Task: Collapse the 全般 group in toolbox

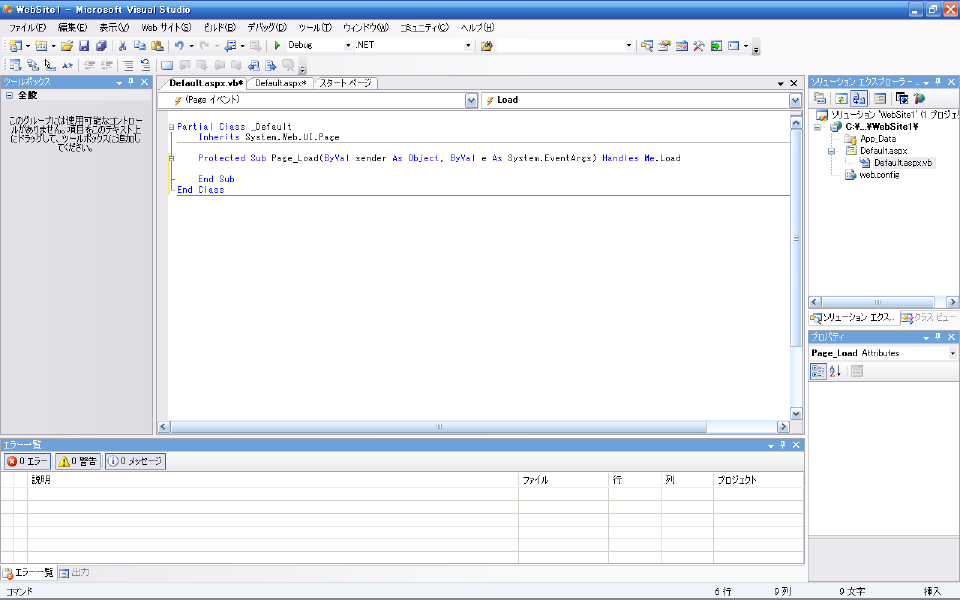Action: tap(10, 96)
